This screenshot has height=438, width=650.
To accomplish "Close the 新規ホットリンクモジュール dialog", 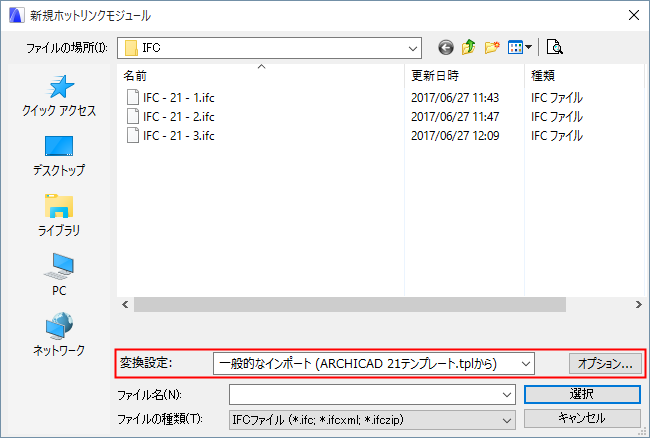I will click(633, 15).
